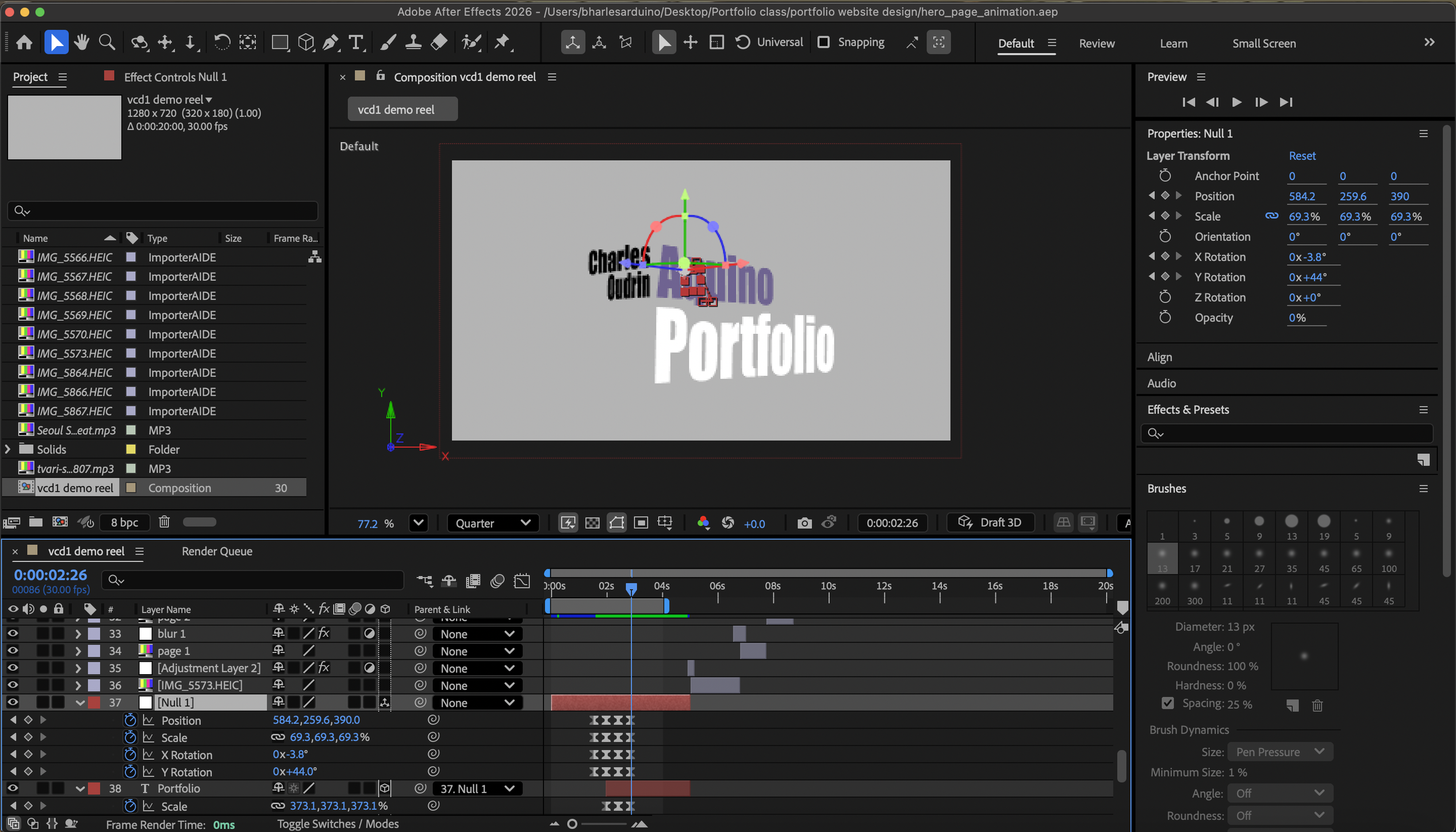Screen dimensions: 1456x832
Task: Enable the Snapping checkbox
Action: point(824,43)
